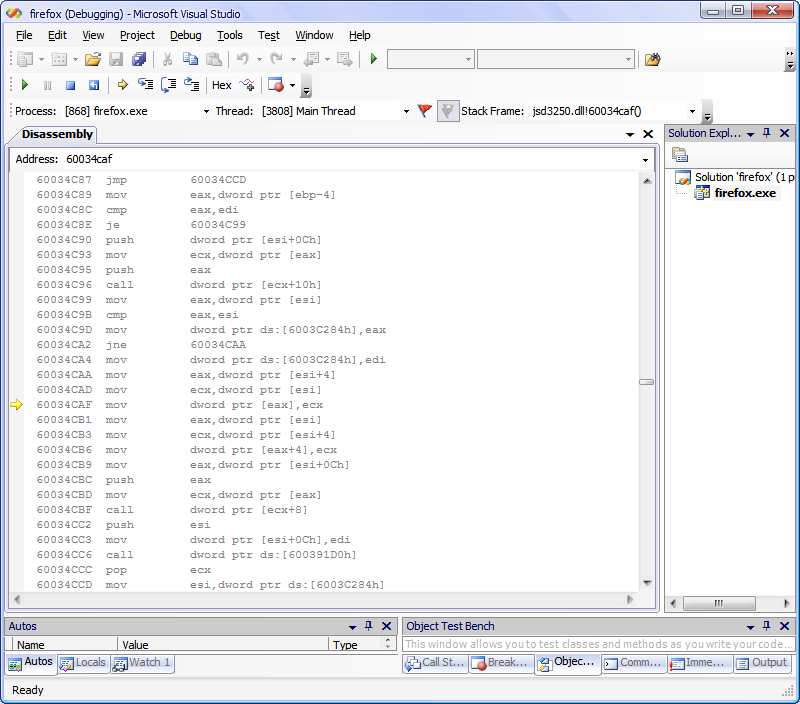Expand the Address combo box dropdown
This screenshot has height=704, width=800.
(645, 160)
